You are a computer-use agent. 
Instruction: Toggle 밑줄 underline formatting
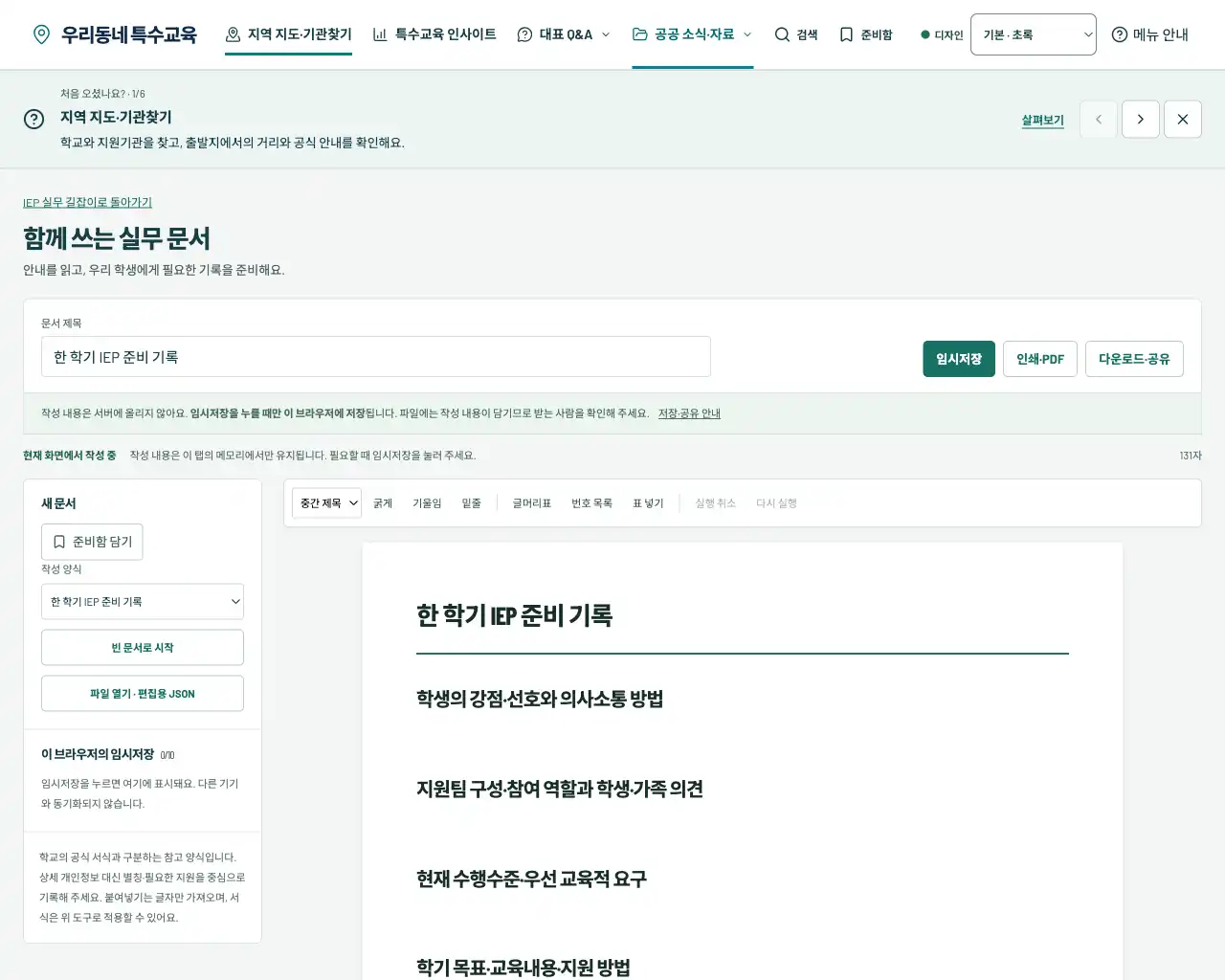(471, 503)
